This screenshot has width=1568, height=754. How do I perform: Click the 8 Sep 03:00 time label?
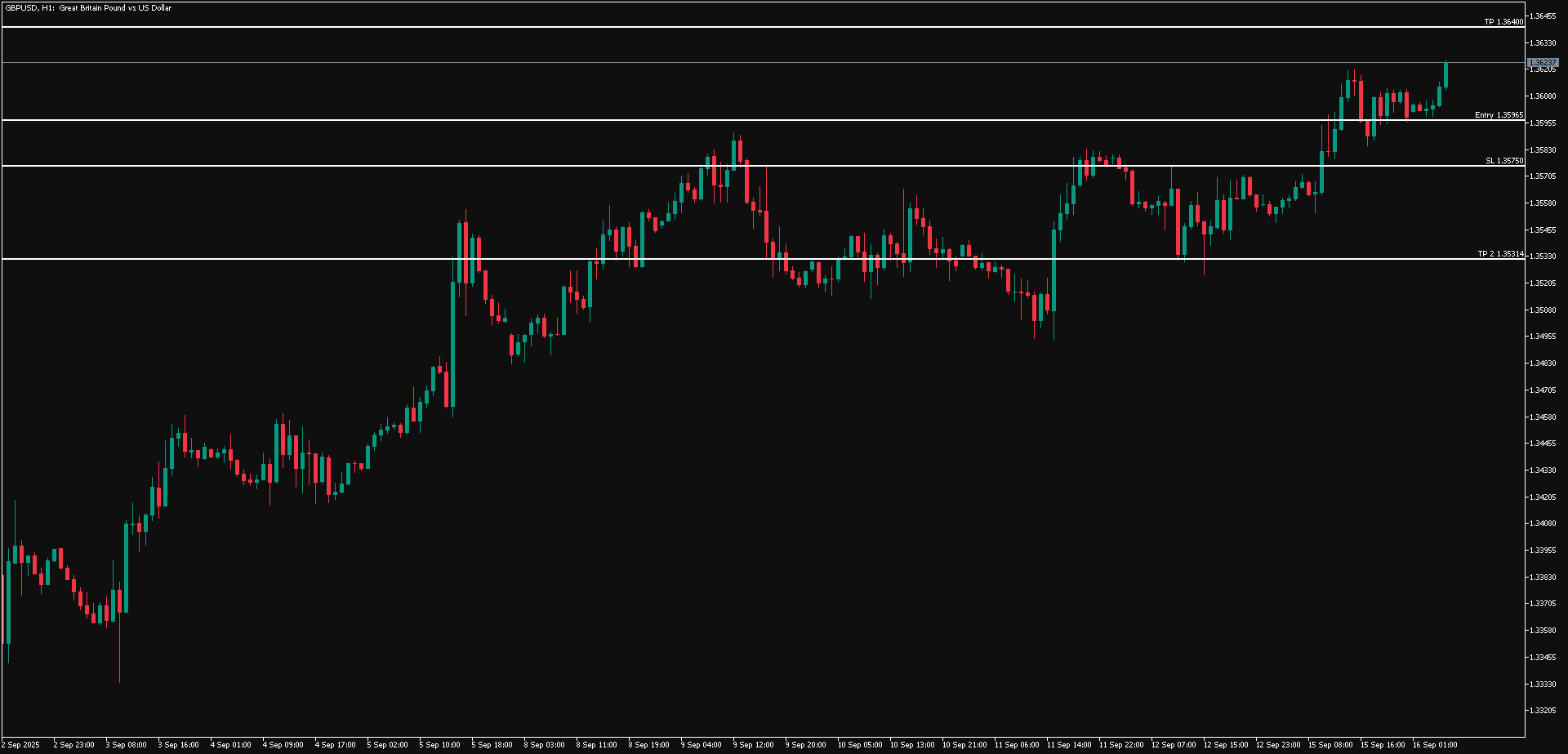click(x=543, y=744)
